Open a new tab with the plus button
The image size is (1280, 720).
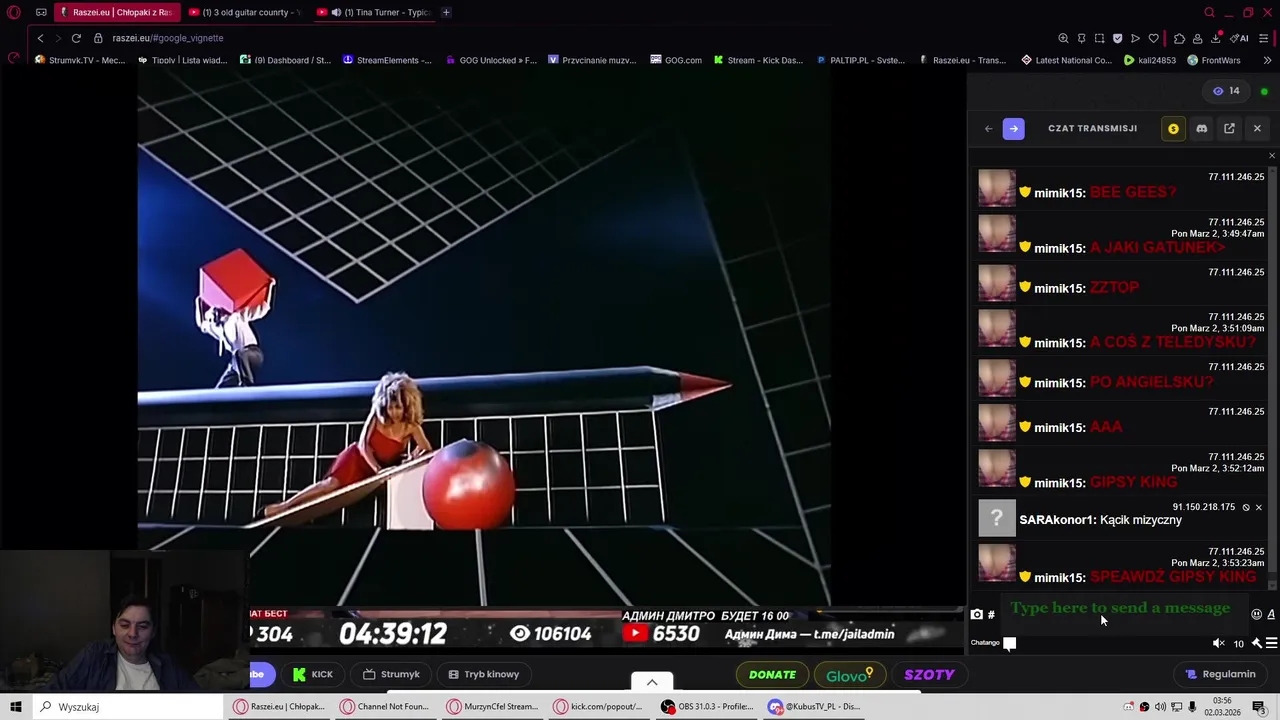click(446, 12)
